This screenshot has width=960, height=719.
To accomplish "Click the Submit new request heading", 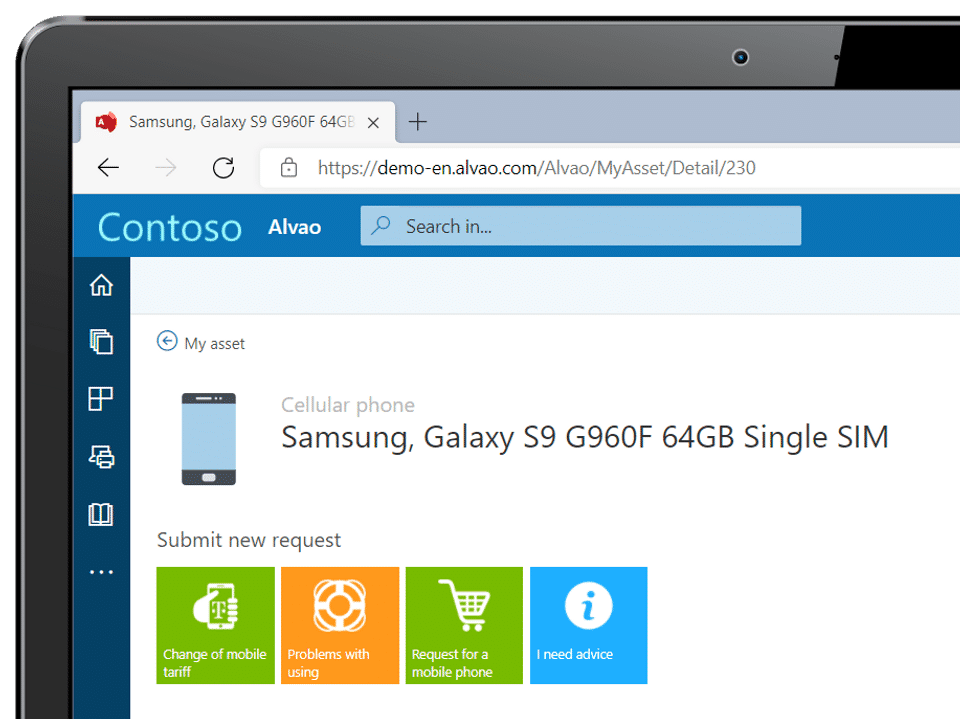I will [249, 540].
